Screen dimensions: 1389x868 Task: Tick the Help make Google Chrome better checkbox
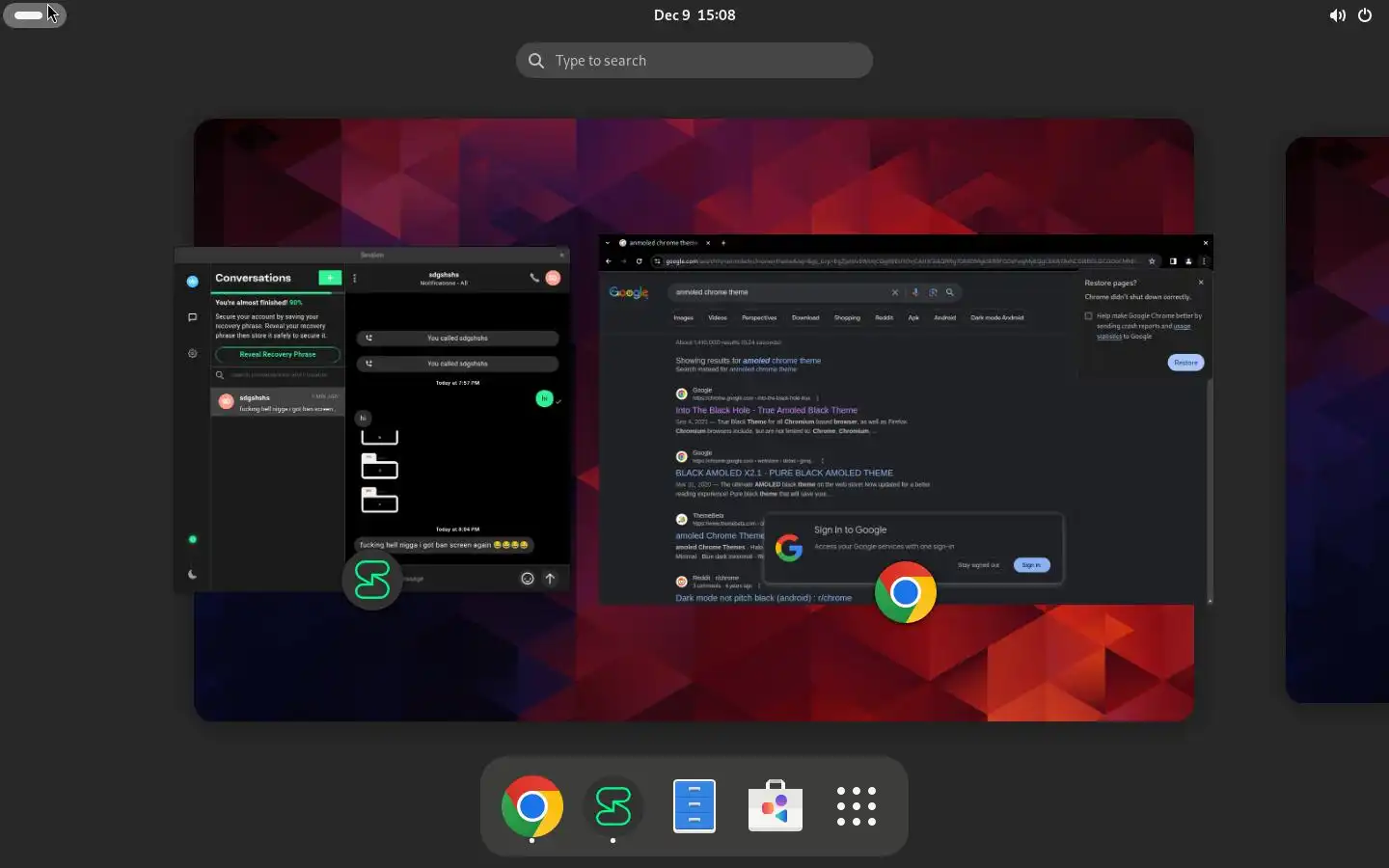click(1089, 315)
